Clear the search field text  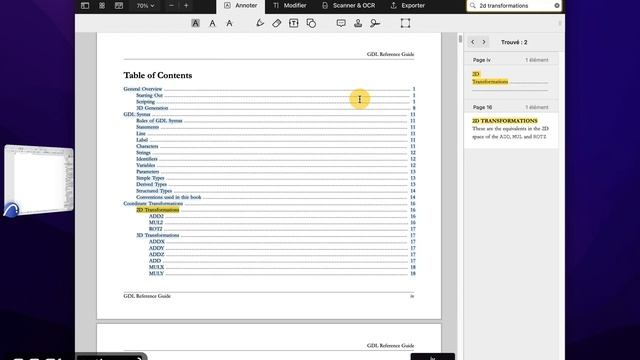pos(557,6)
